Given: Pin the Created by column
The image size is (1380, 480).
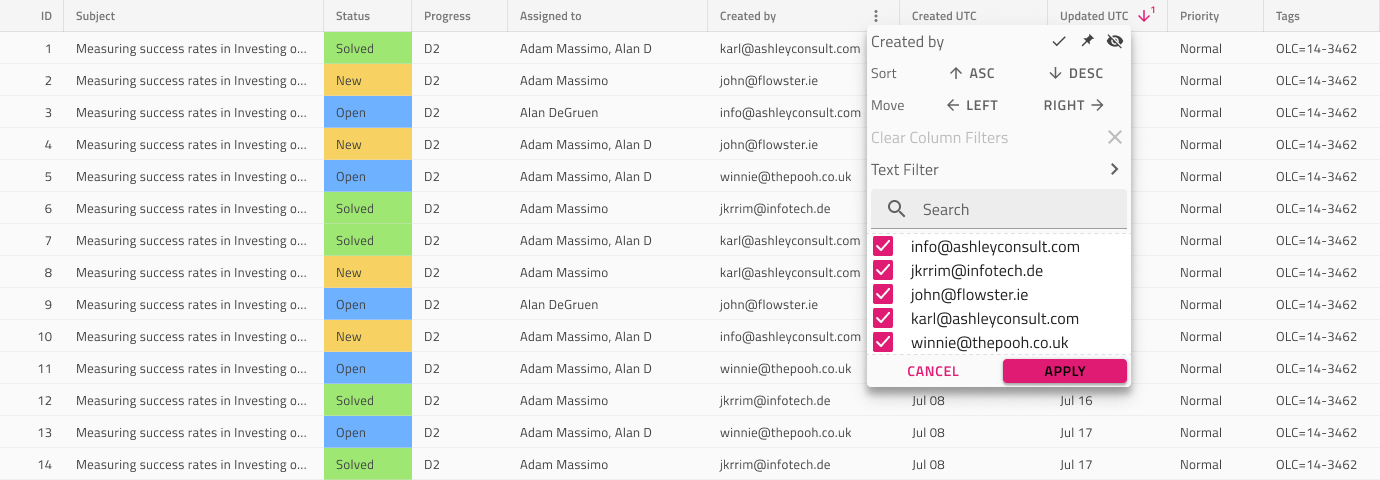Looking at the screenshot, I should pyautogui.click(x=1087, y=41).
